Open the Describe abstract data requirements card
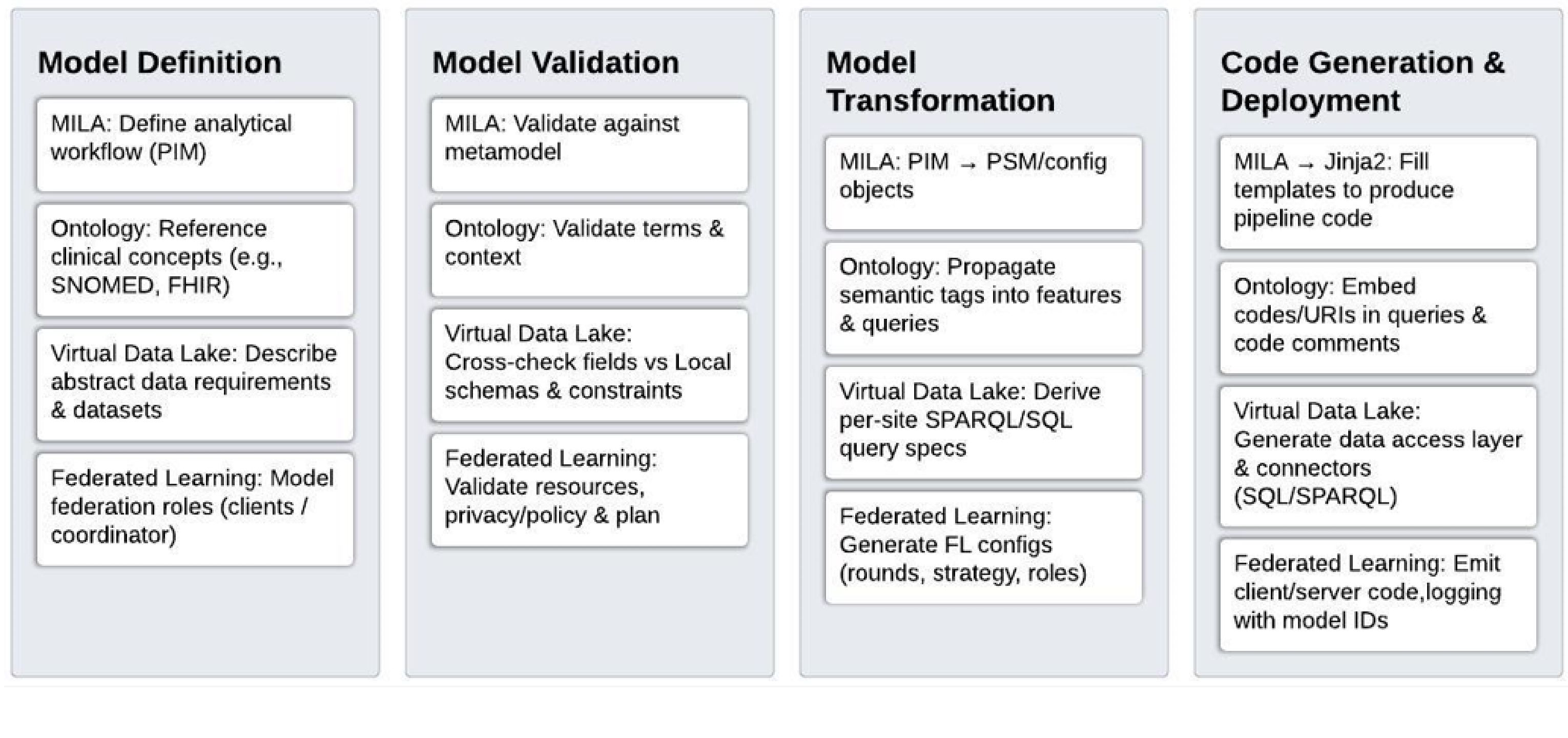 pos(195,384)
